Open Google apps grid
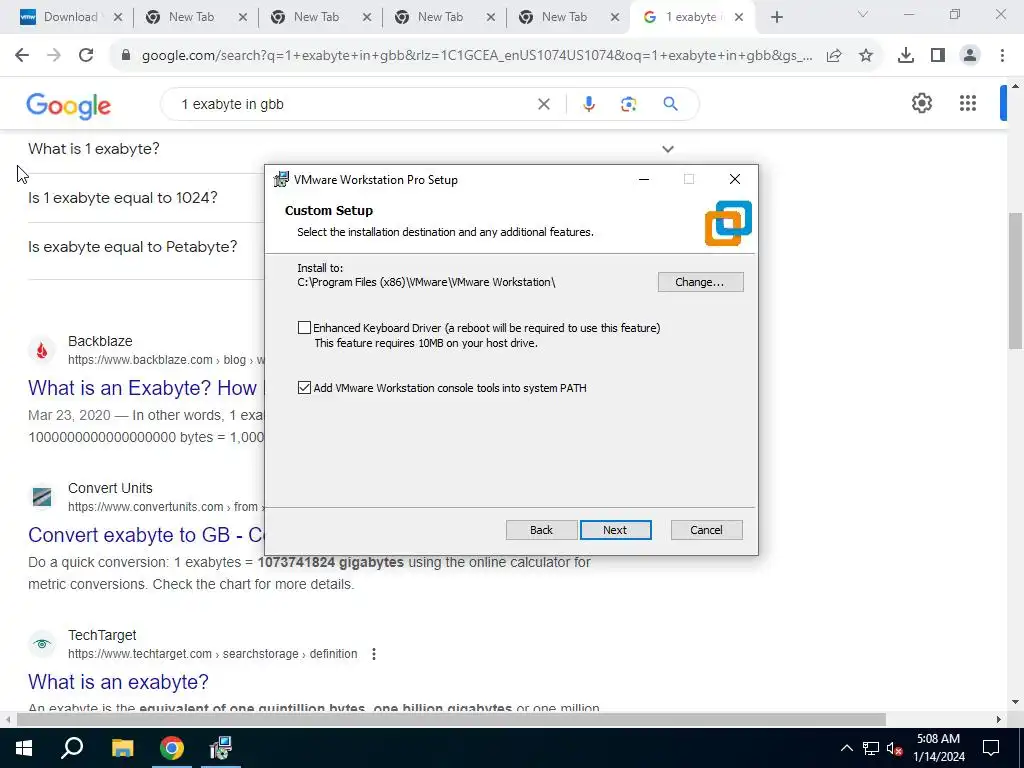 tap(968, 103)
